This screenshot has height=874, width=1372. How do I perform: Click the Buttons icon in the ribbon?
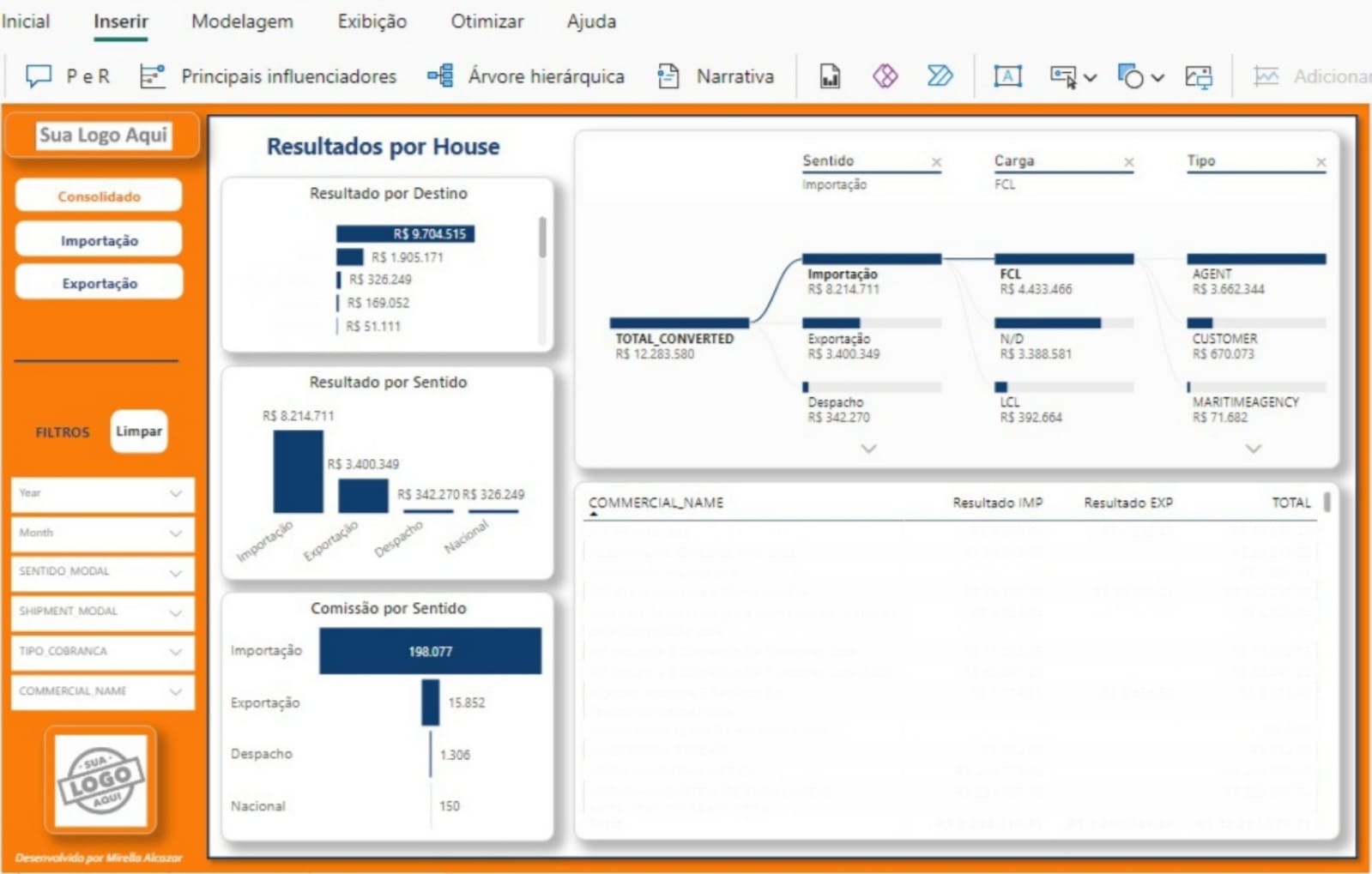click(1063, 77)
